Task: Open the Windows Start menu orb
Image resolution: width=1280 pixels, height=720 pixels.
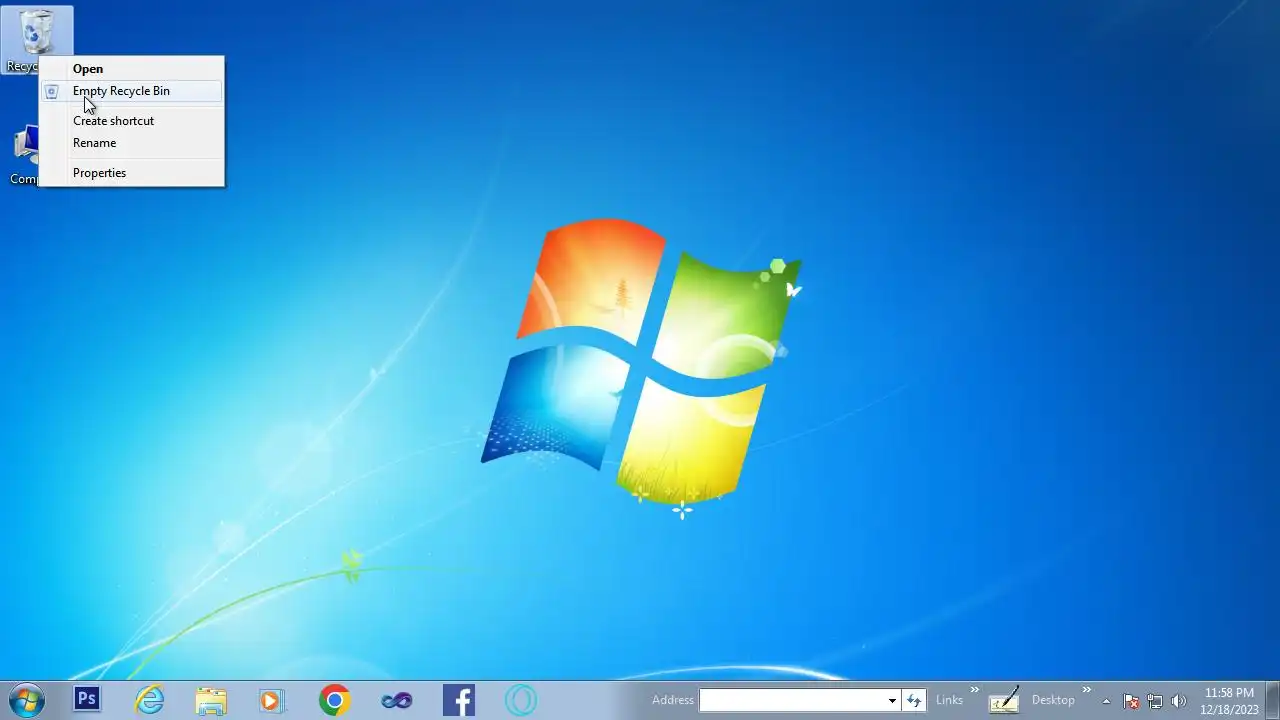Action: click(x=26, y=700)
